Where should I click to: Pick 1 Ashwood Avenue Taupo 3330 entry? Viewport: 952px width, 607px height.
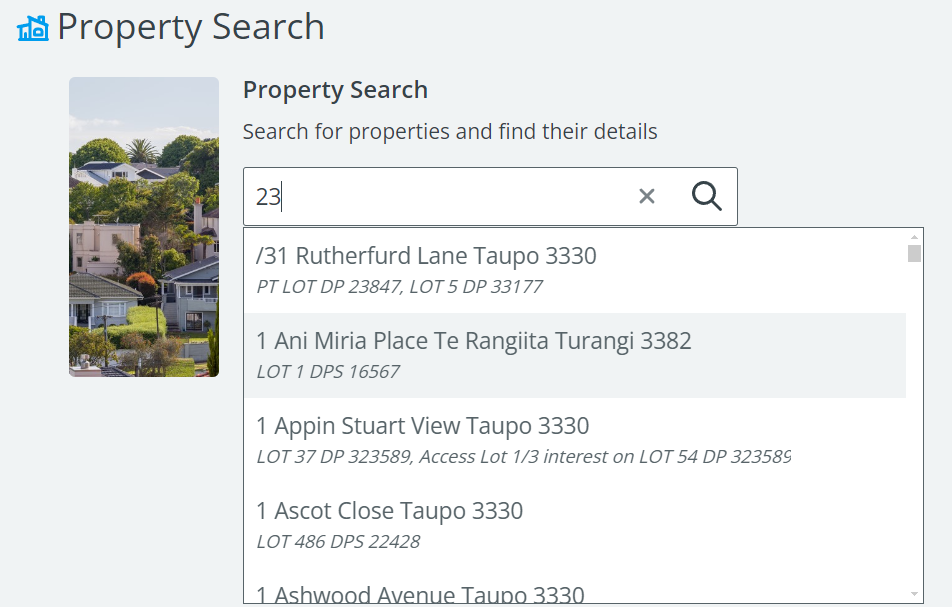(x=420, y=593)
